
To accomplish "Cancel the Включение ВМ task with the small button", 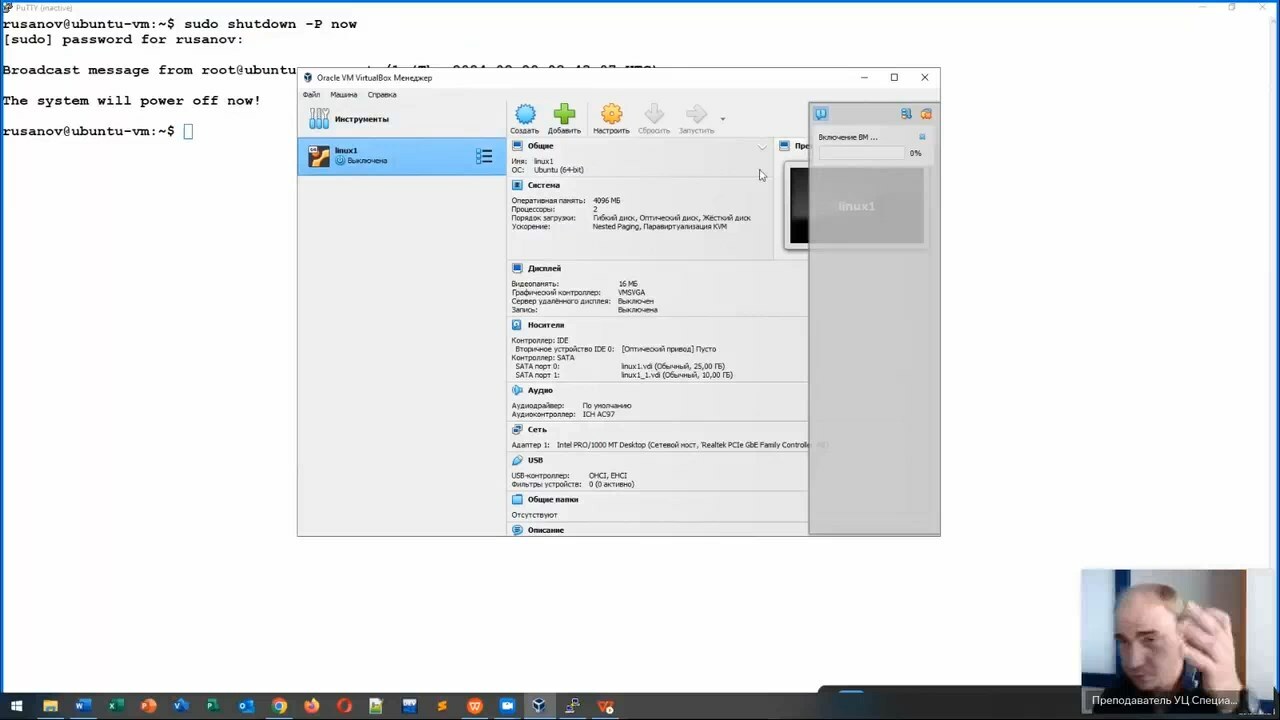I will click(922, 137).
